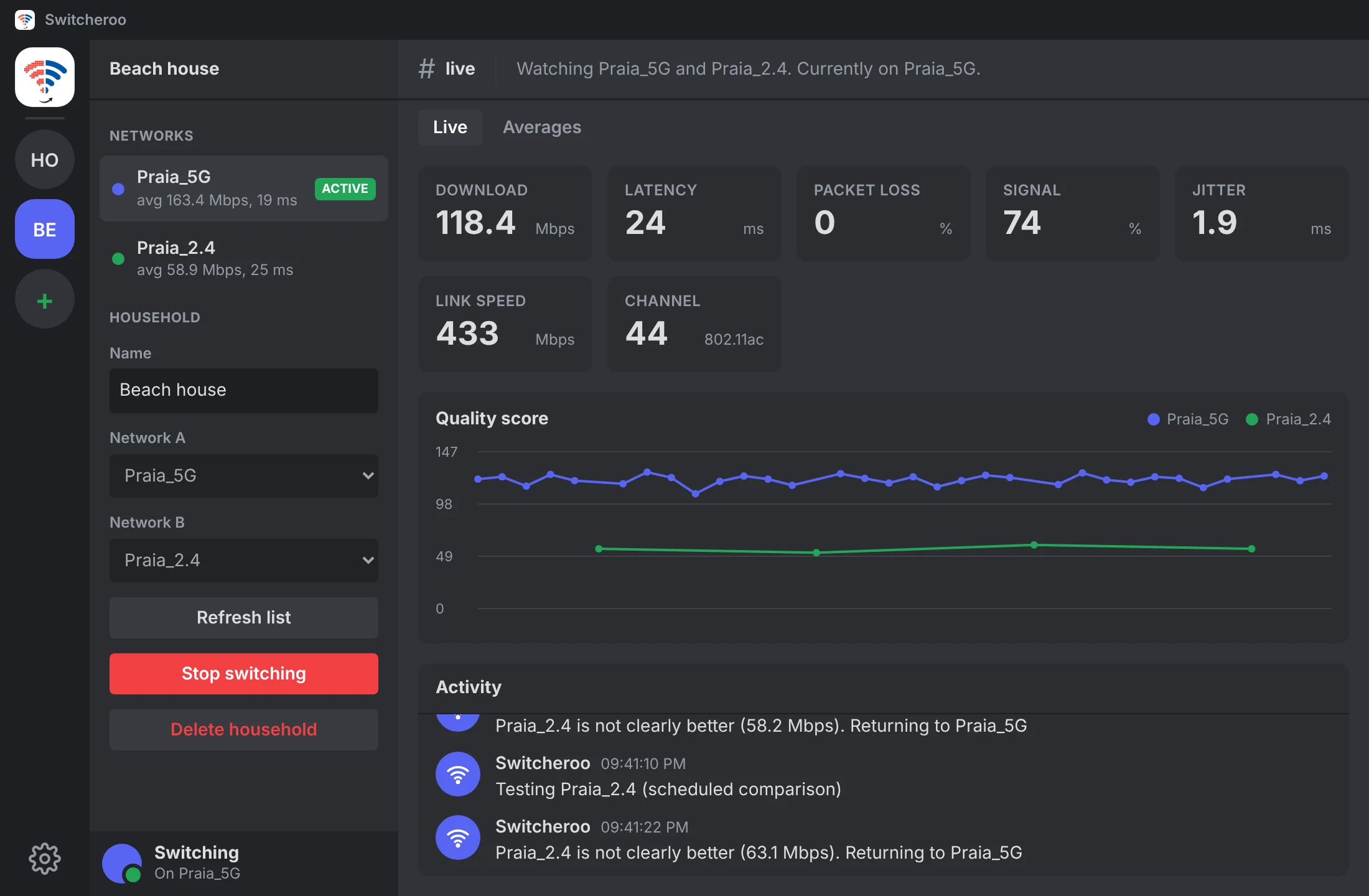Click the '63.1 Mbps' returning message

tap(759, 853)
